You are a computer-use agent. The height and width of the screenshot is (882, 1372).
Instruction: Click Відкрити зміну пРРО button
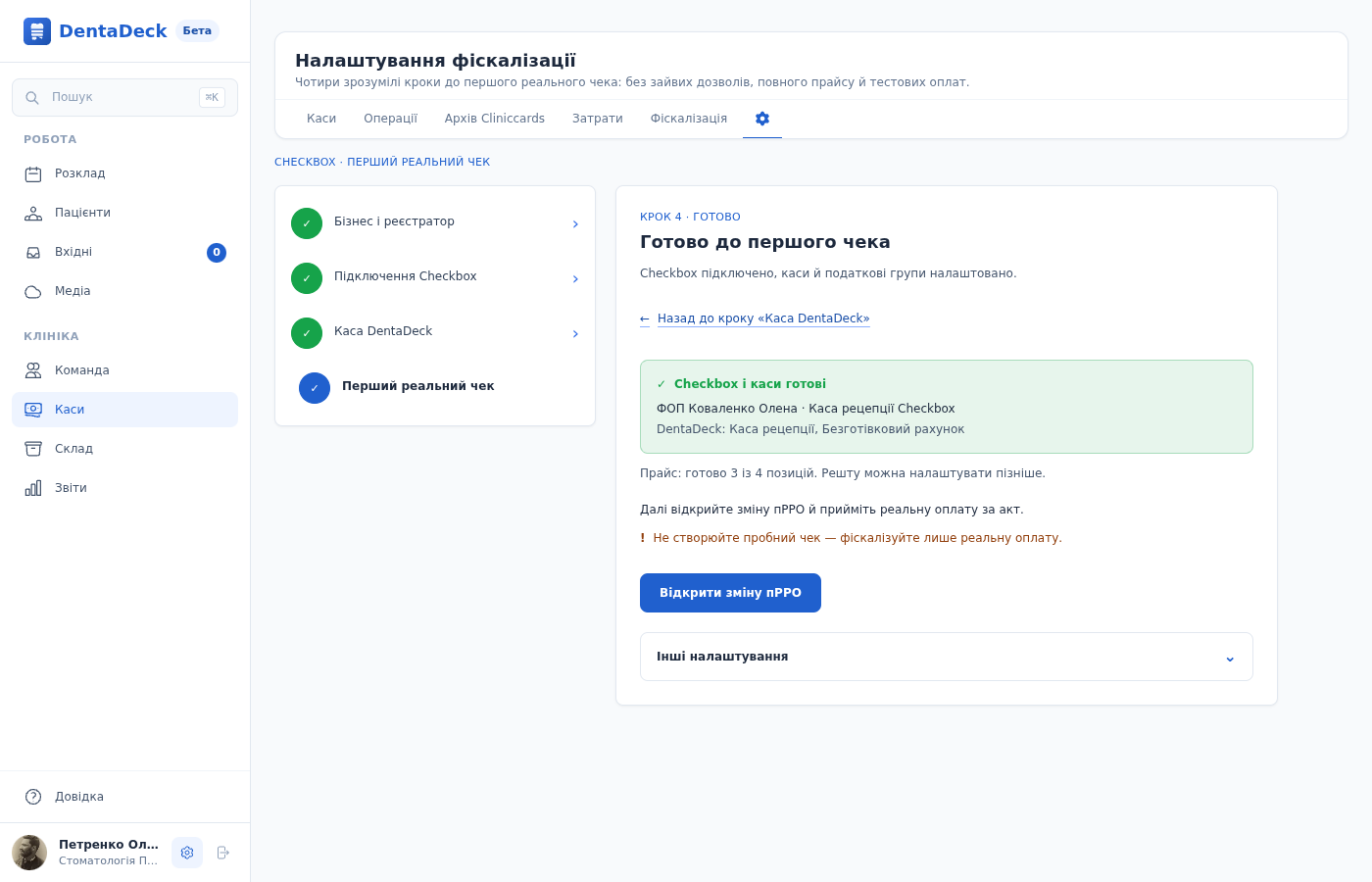[730, 593]
